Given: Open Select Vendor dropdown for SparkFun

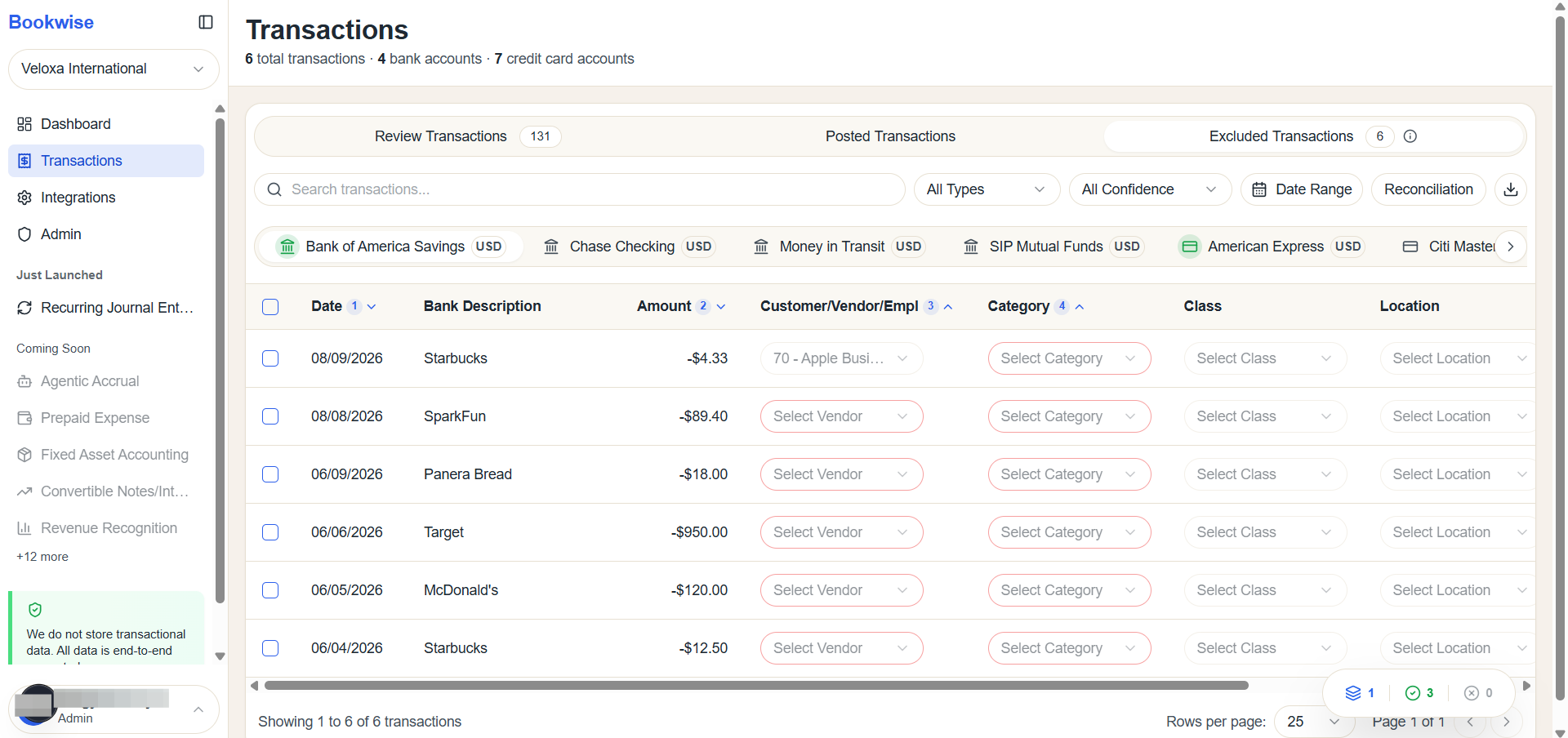Looking at the screenshot, I should [x=841, y=416].
